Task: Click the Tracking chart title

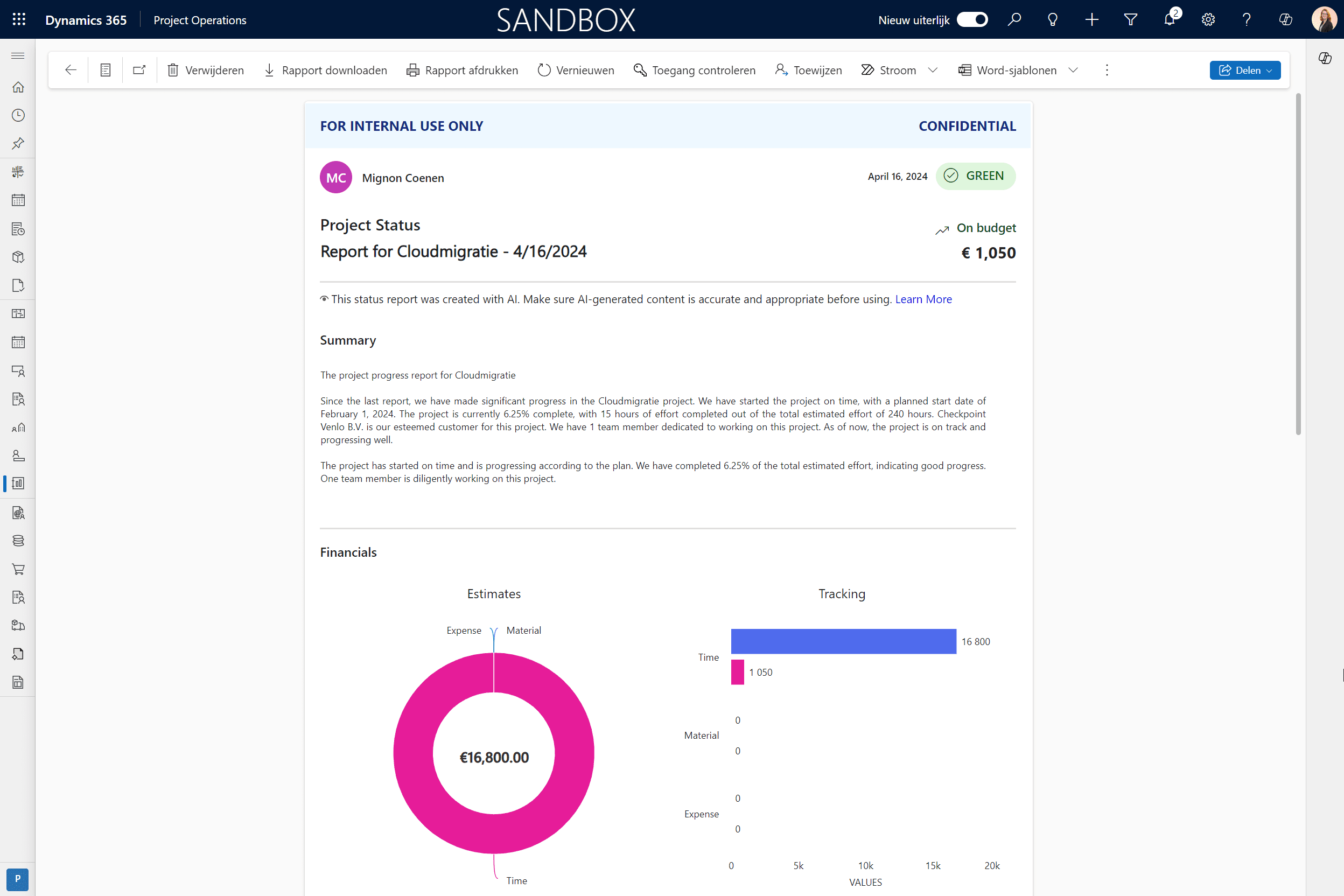Action: pyautogui.click(x=842, y=594)
